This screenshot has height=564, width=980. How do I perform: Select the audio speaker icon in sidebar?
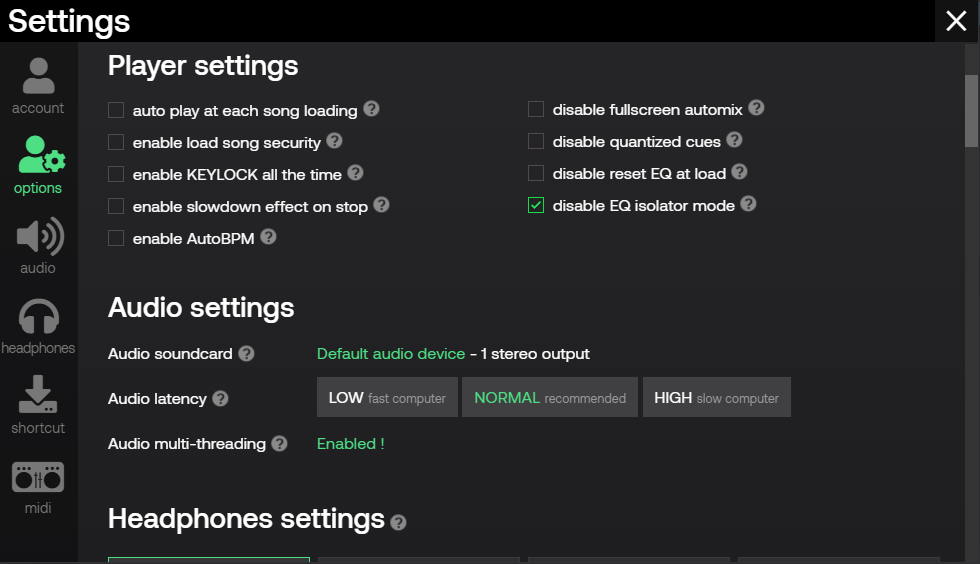(x=38, y=246)
